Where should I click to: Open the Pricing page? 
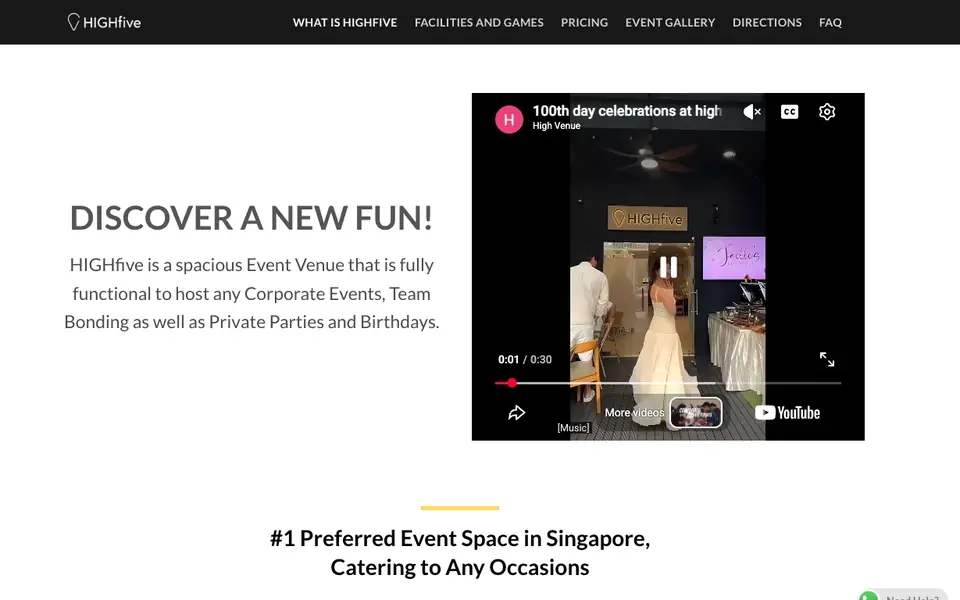[584, 23]
